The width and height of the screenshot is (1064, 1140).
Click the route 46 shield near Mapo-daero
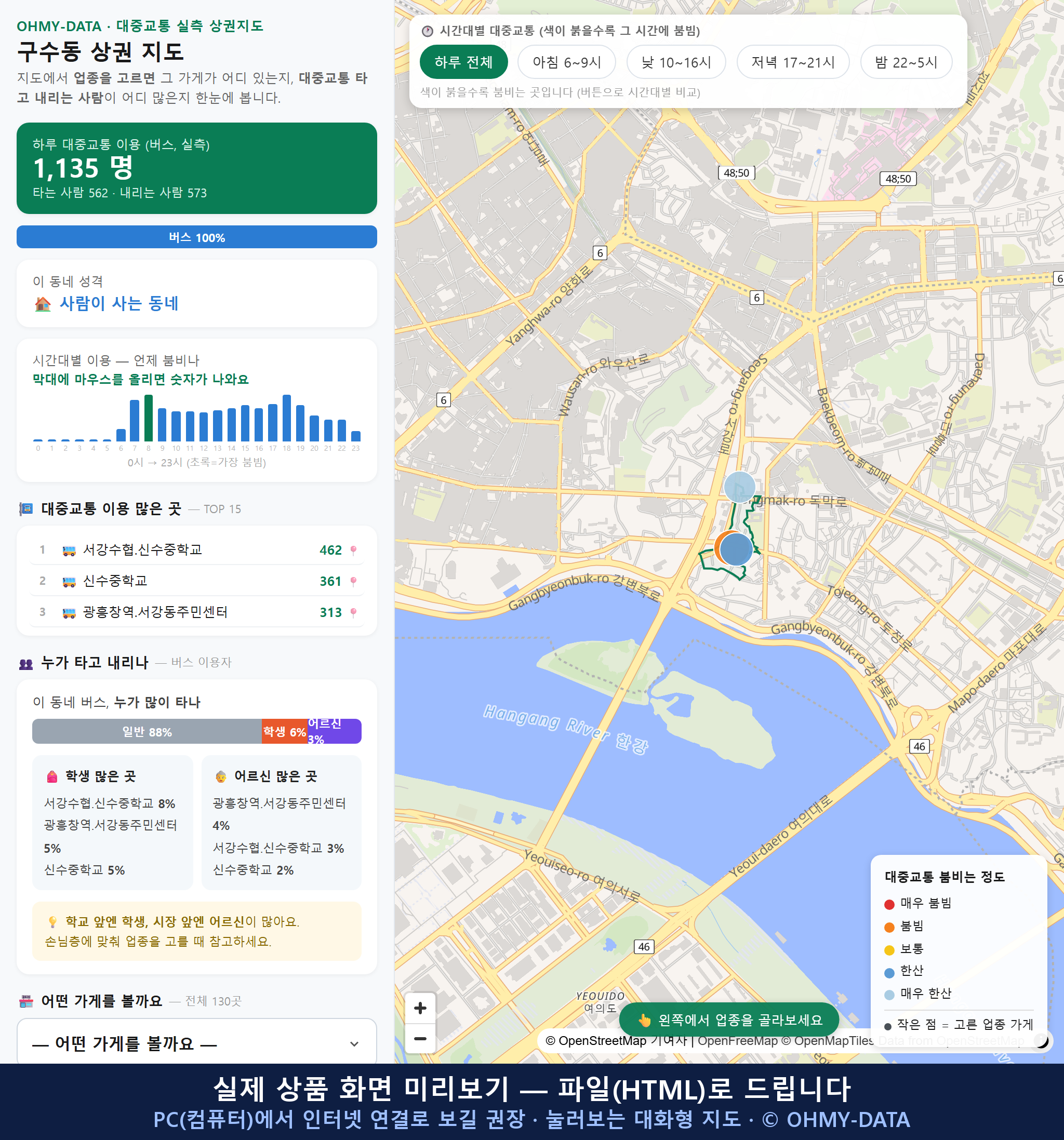pyautogui.click(x=919, y=746)
